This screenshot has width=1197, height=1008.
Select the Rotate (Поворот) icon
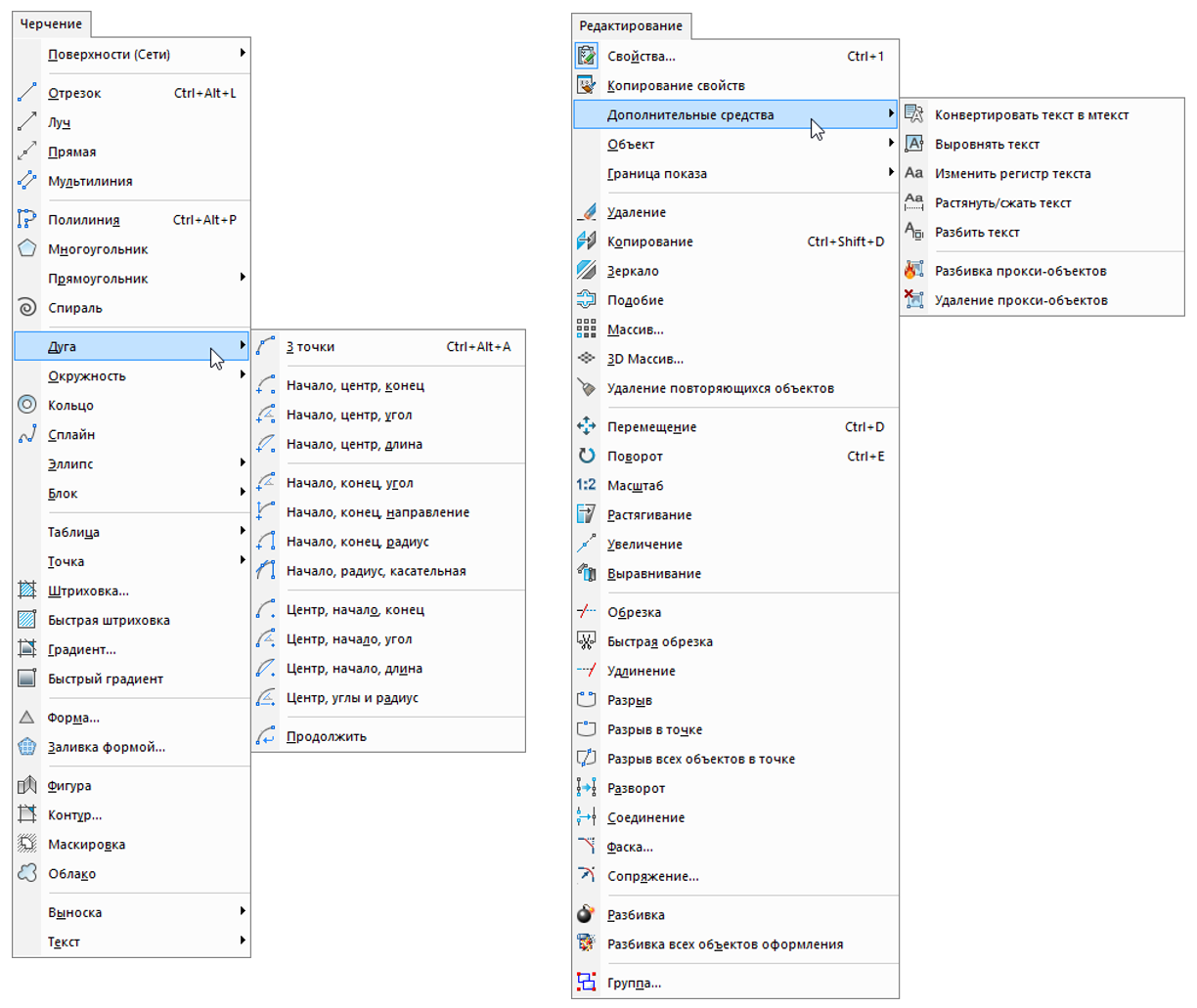(x=586, y=456)
